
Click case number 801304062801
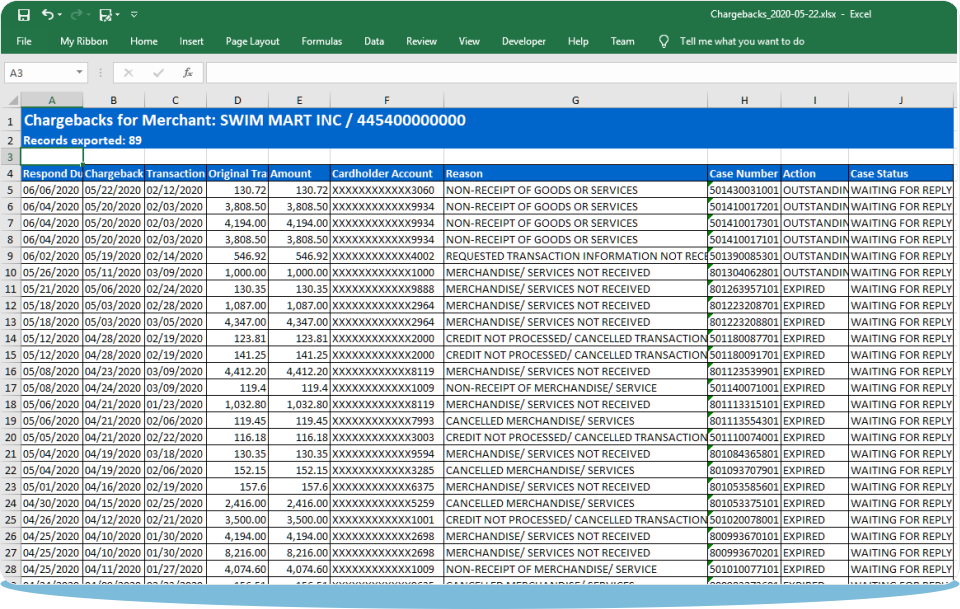coord(744,273)
